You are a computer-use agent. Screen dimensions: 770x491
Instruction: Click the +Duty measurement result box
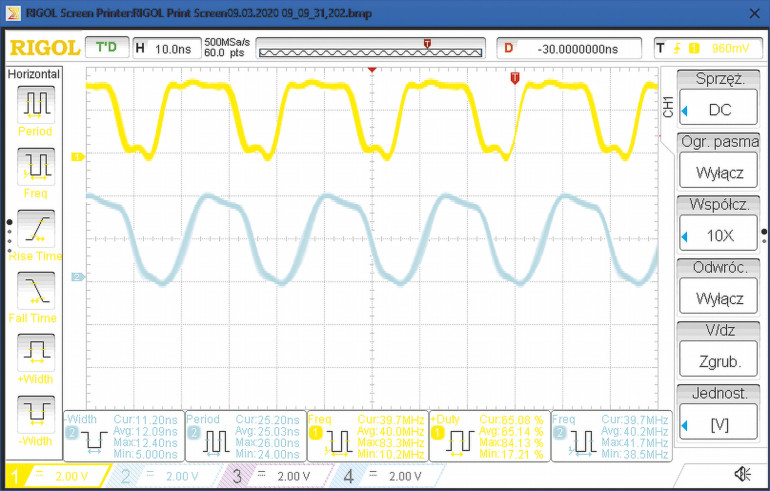tap(490, 436)
